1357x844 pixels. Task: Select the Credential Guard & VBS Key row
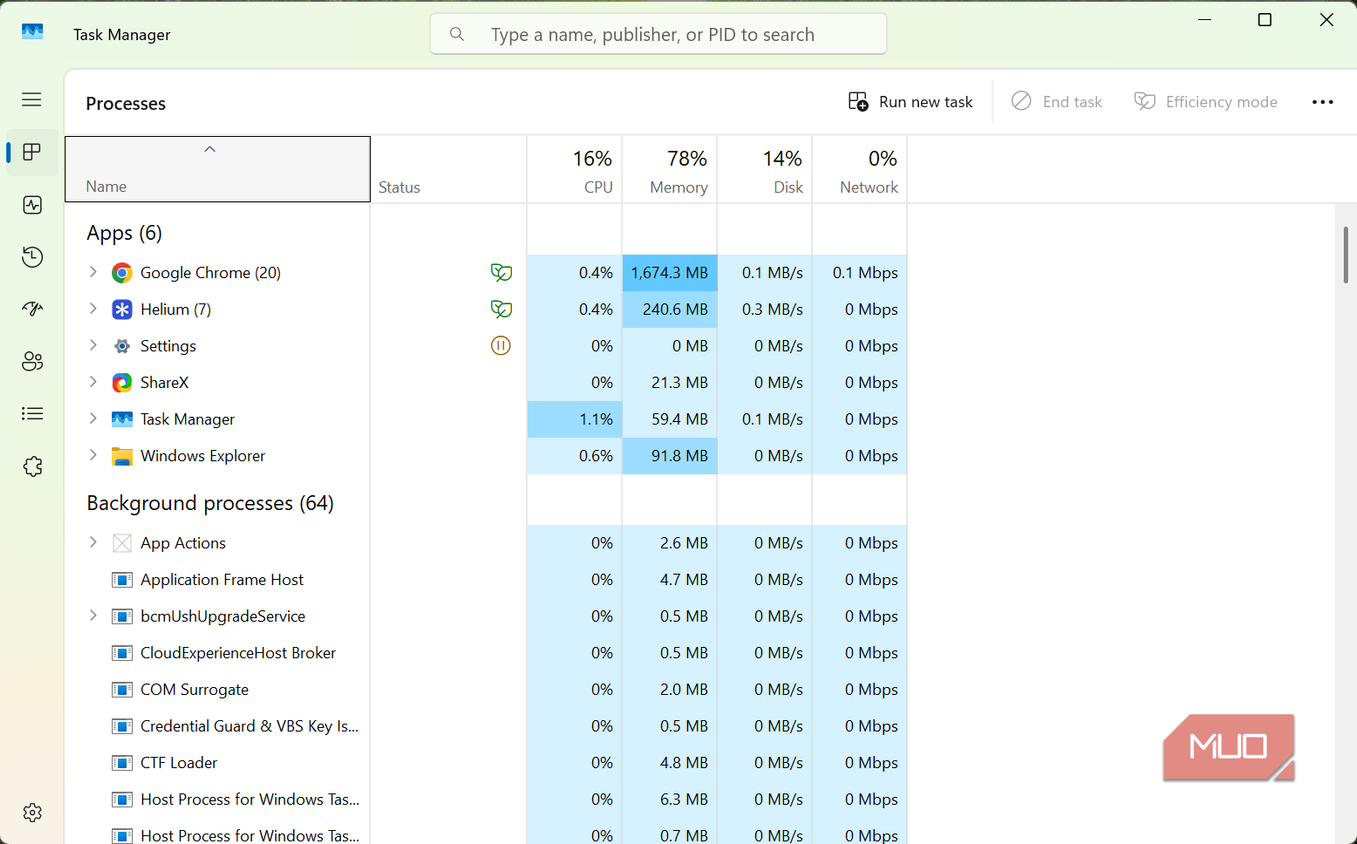[x=486, y=726]
